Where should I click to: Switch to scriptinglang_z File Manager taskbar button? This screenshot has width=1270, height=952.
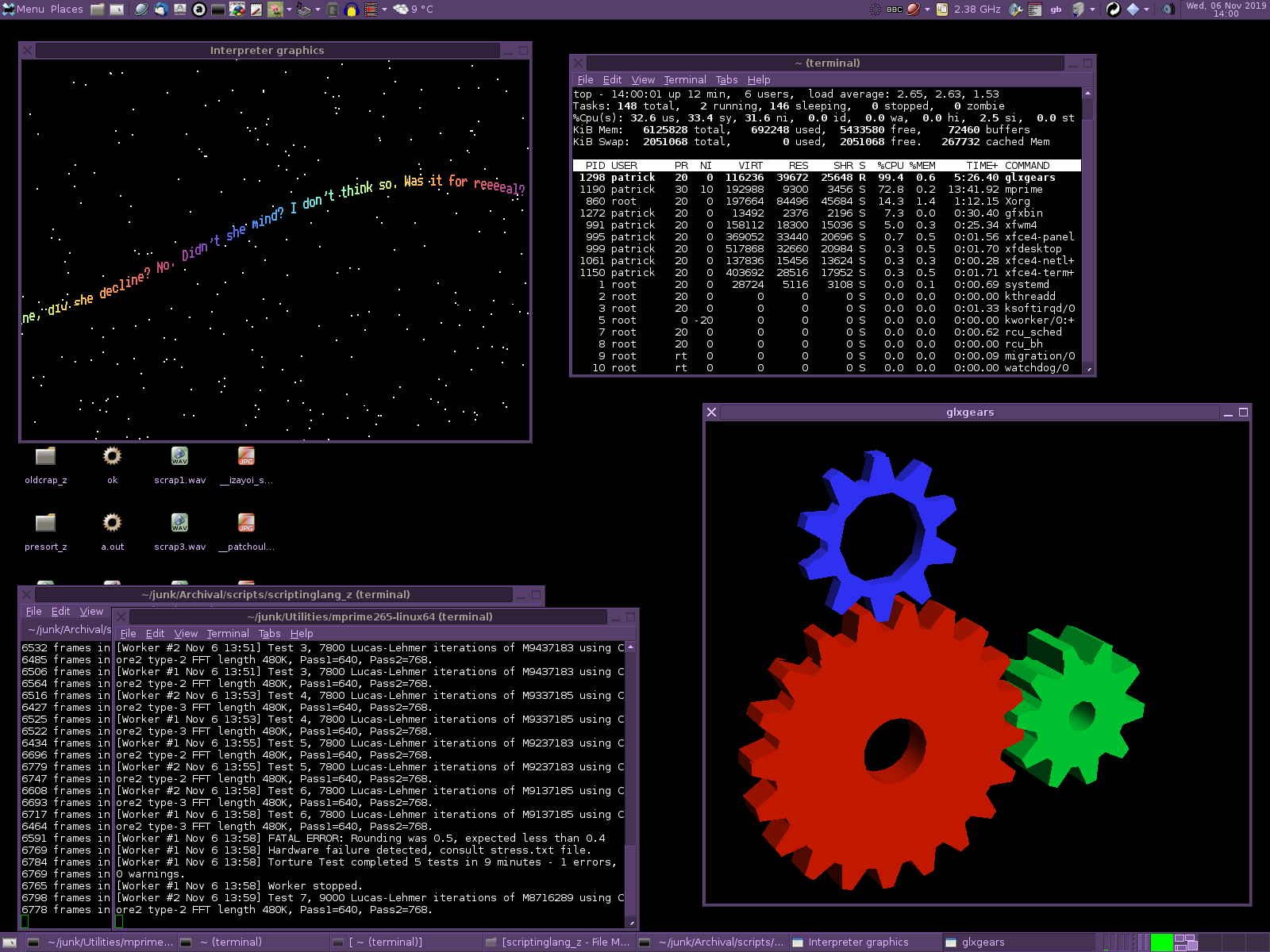pos(559,942)
